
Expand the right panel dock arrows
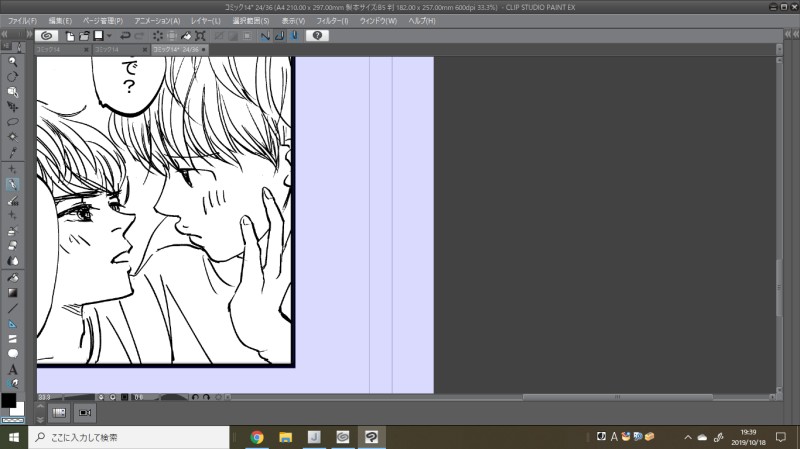coord(788,34)
